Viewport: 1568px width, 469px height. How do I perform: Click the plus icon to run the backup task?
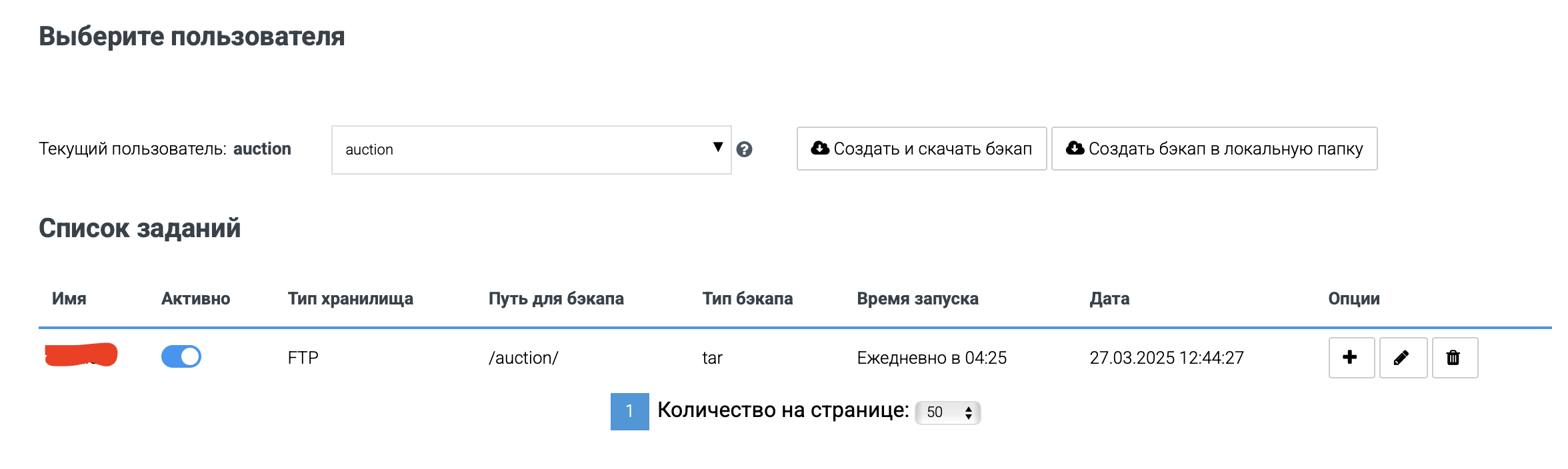pyautogui.click(x=1351, y=357)
